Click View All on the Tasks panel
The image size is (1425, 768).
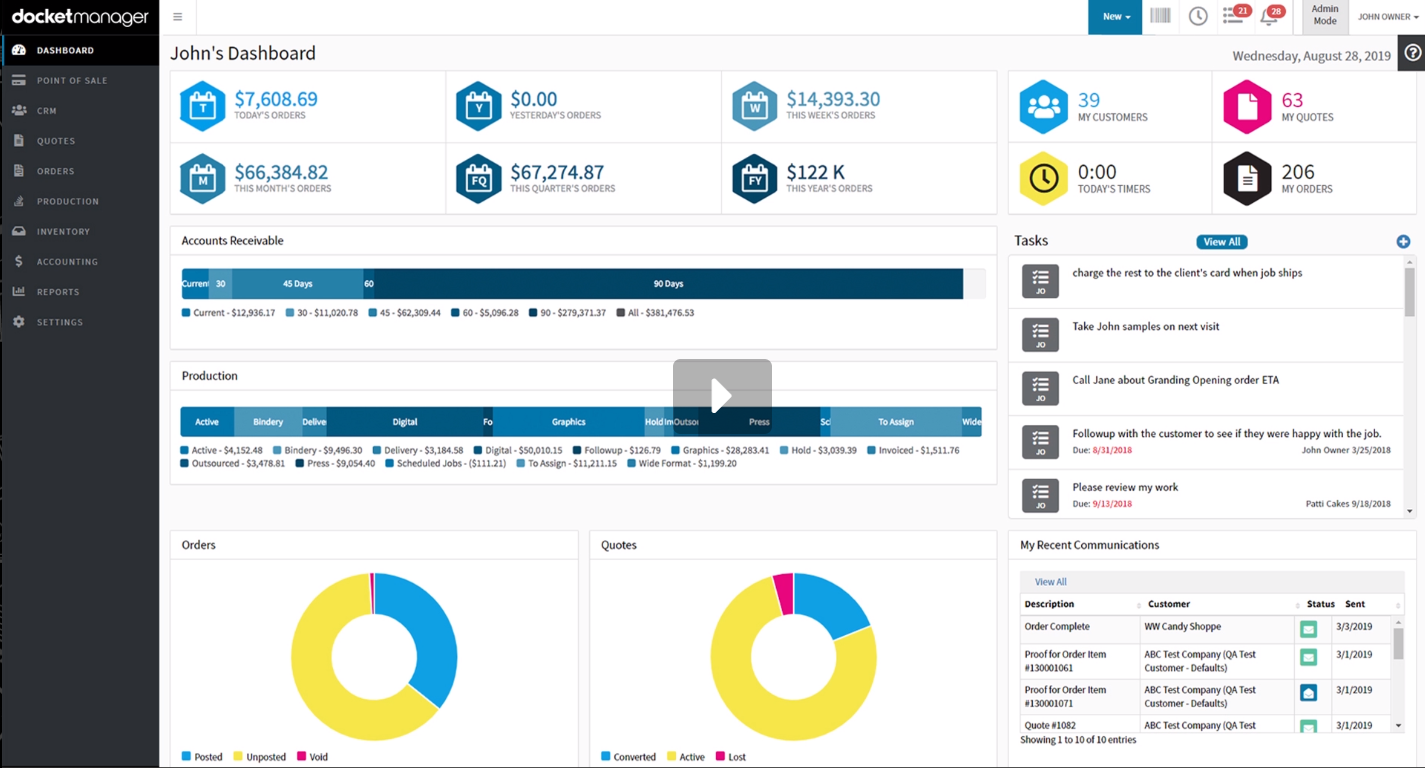click(1221, 241)
